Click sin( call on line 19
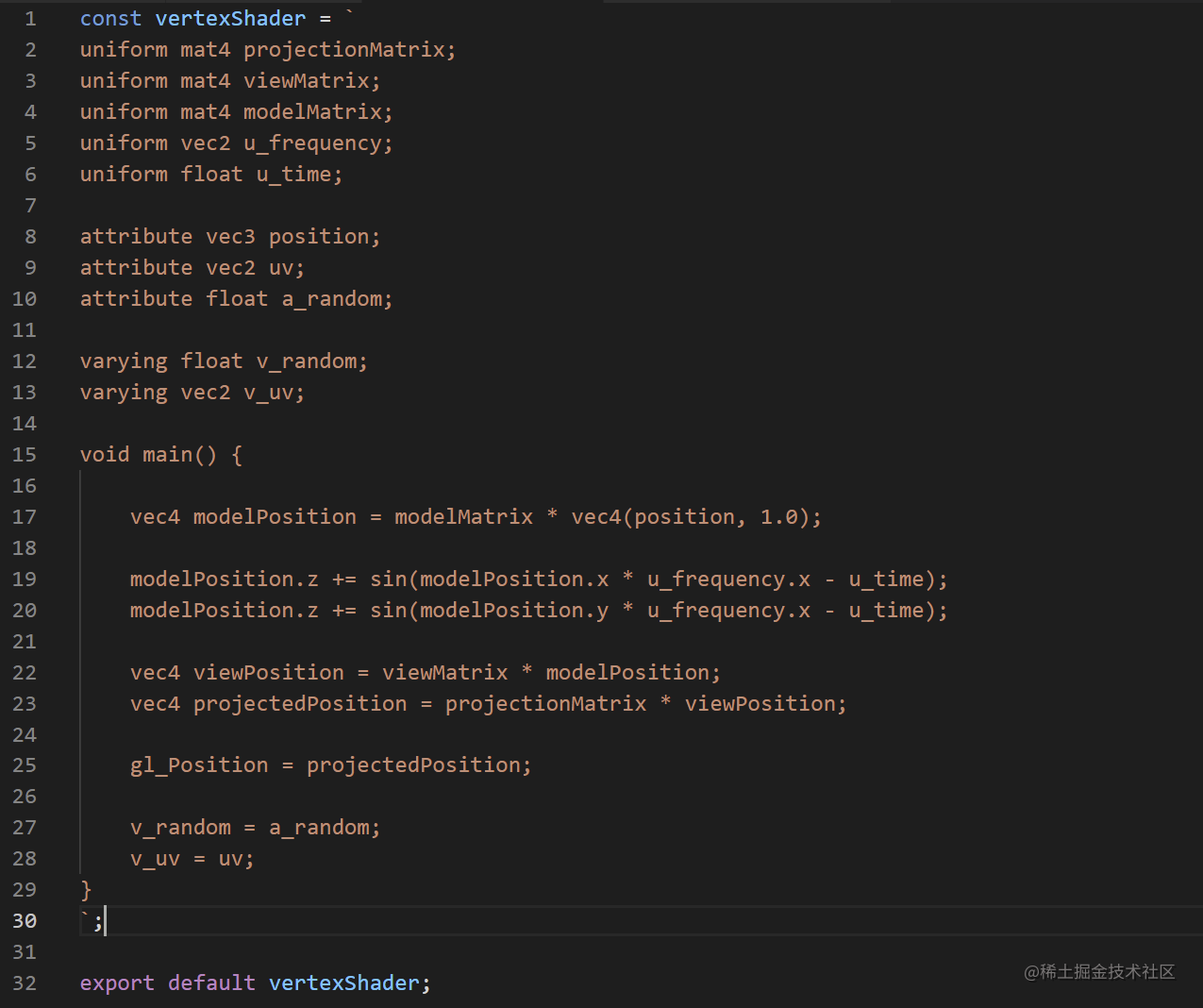1203x1008 pixels. pos(394,580)
